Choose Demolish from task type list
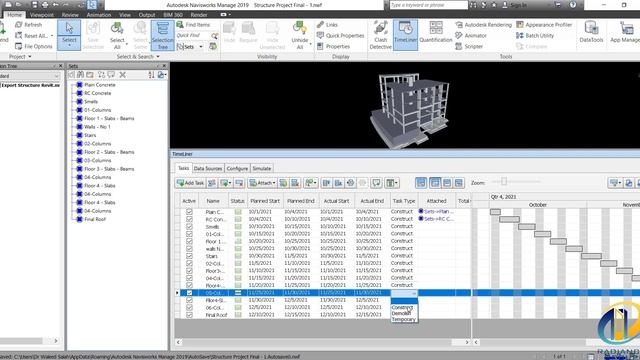Image resolution: width=640 pixels, height=360 pixels. [x=401, y=313]
